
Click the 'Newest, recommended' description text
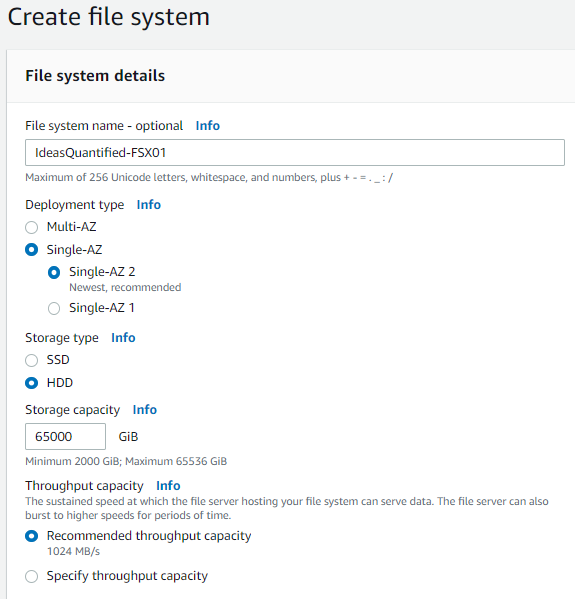(125, 287)
